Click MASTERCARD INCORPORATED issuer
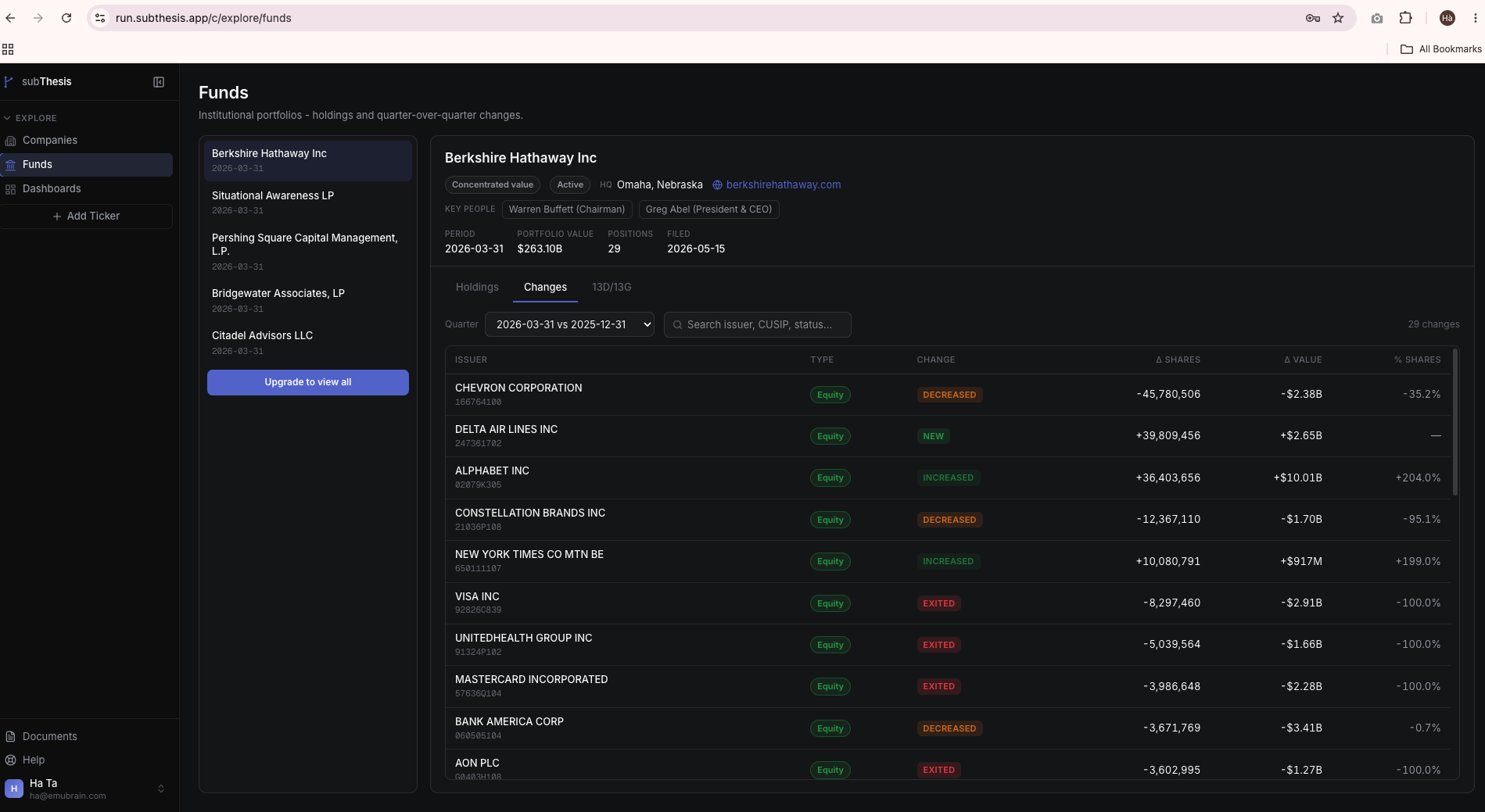The image size is (1485, 812). [531, 680]
